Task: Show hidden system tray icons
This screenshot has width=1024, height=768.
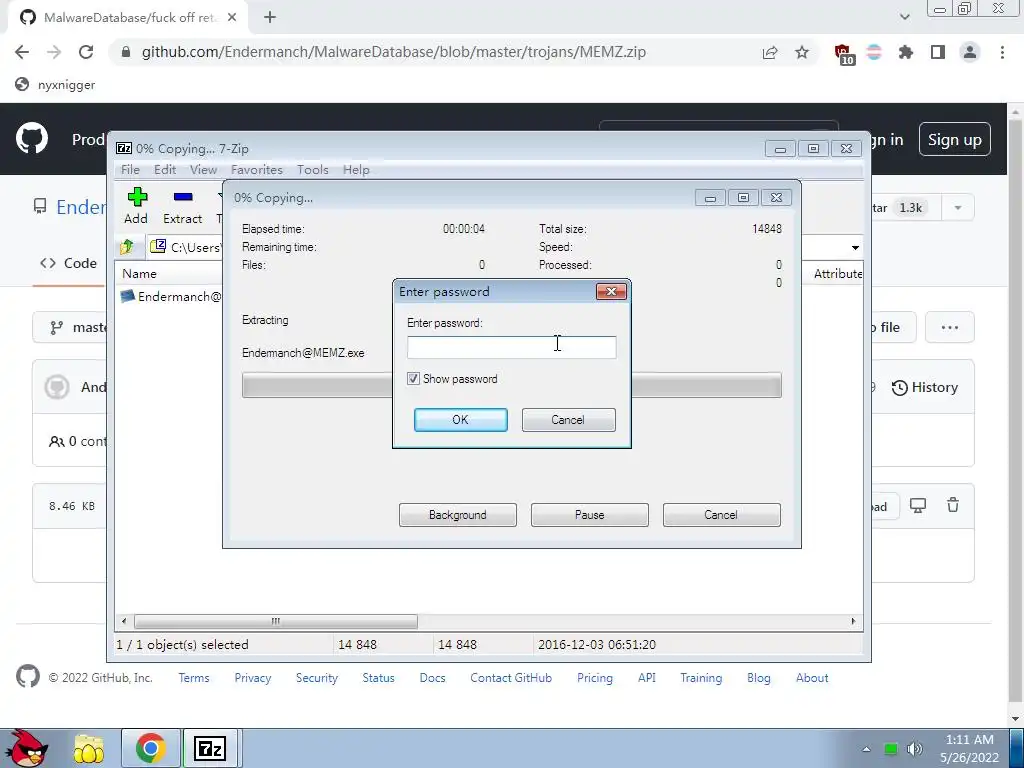Action: pos(866,749)
